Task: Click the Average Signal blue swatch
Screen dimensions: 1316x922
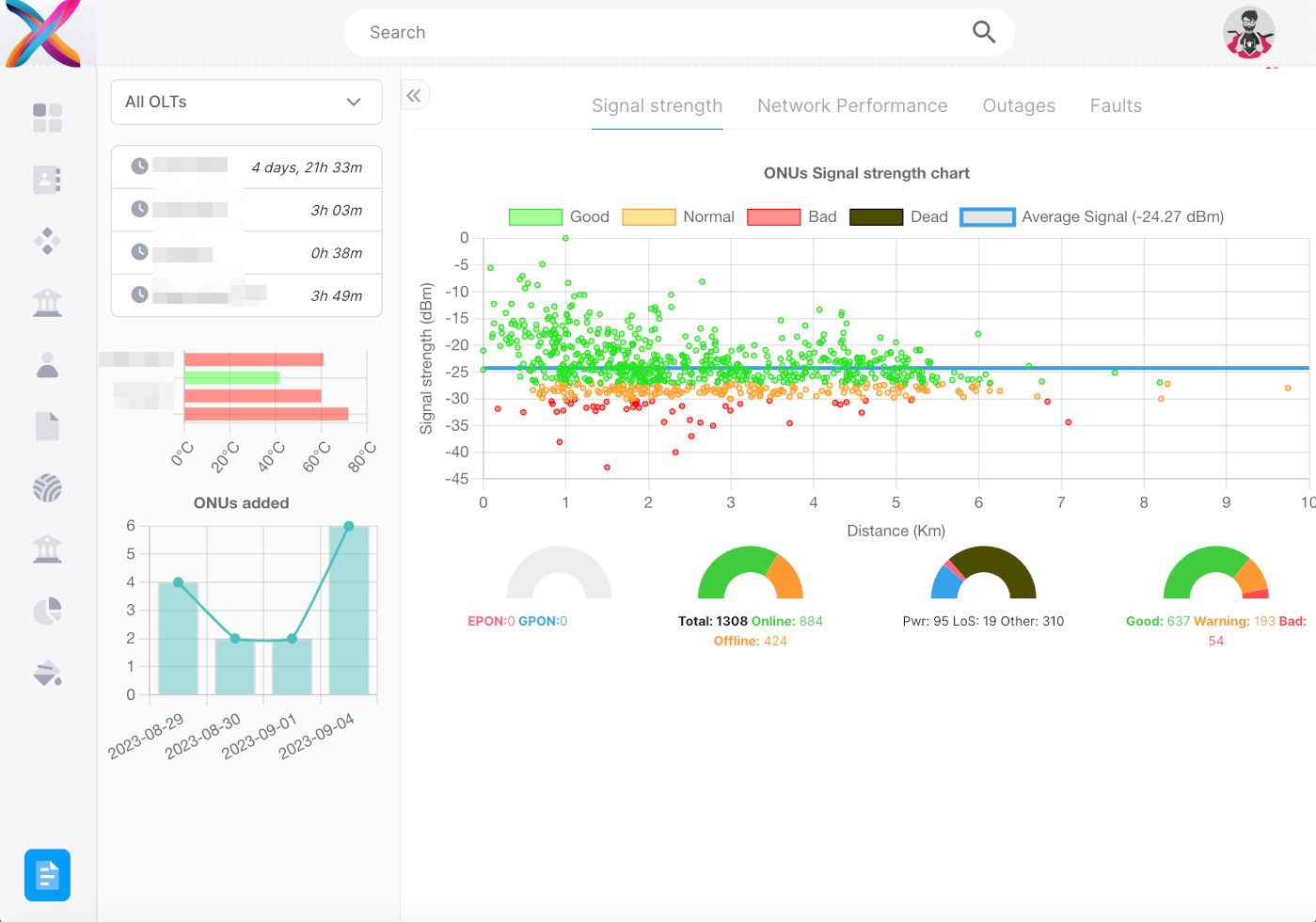Action: (987, 216)
